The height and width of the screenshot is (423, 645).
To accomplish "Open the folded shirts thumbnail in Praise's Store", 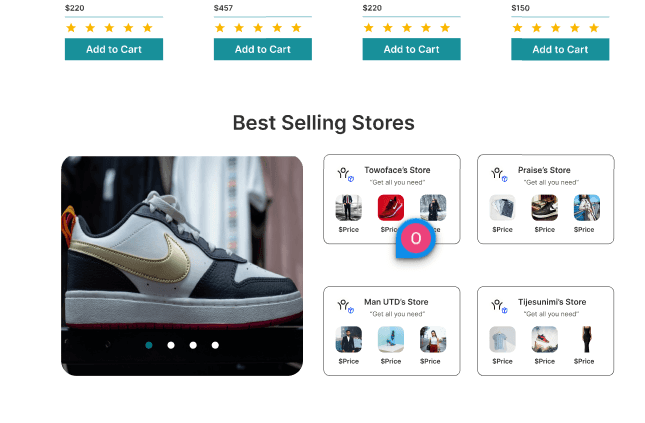I will (x=502, y=208).
